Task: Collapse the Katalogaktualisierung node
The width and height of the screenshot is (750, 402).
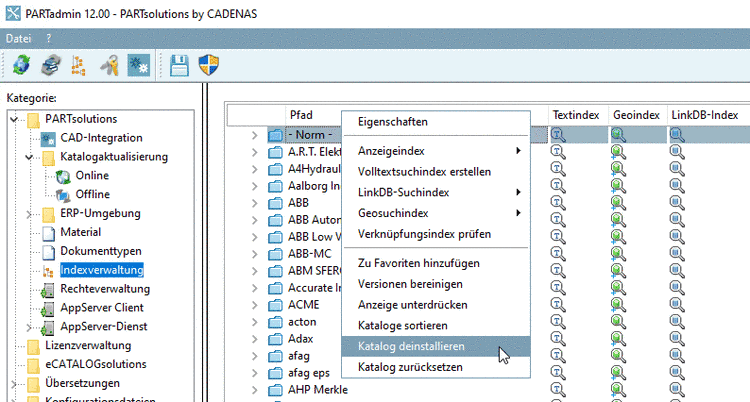Action: [29, 157]
